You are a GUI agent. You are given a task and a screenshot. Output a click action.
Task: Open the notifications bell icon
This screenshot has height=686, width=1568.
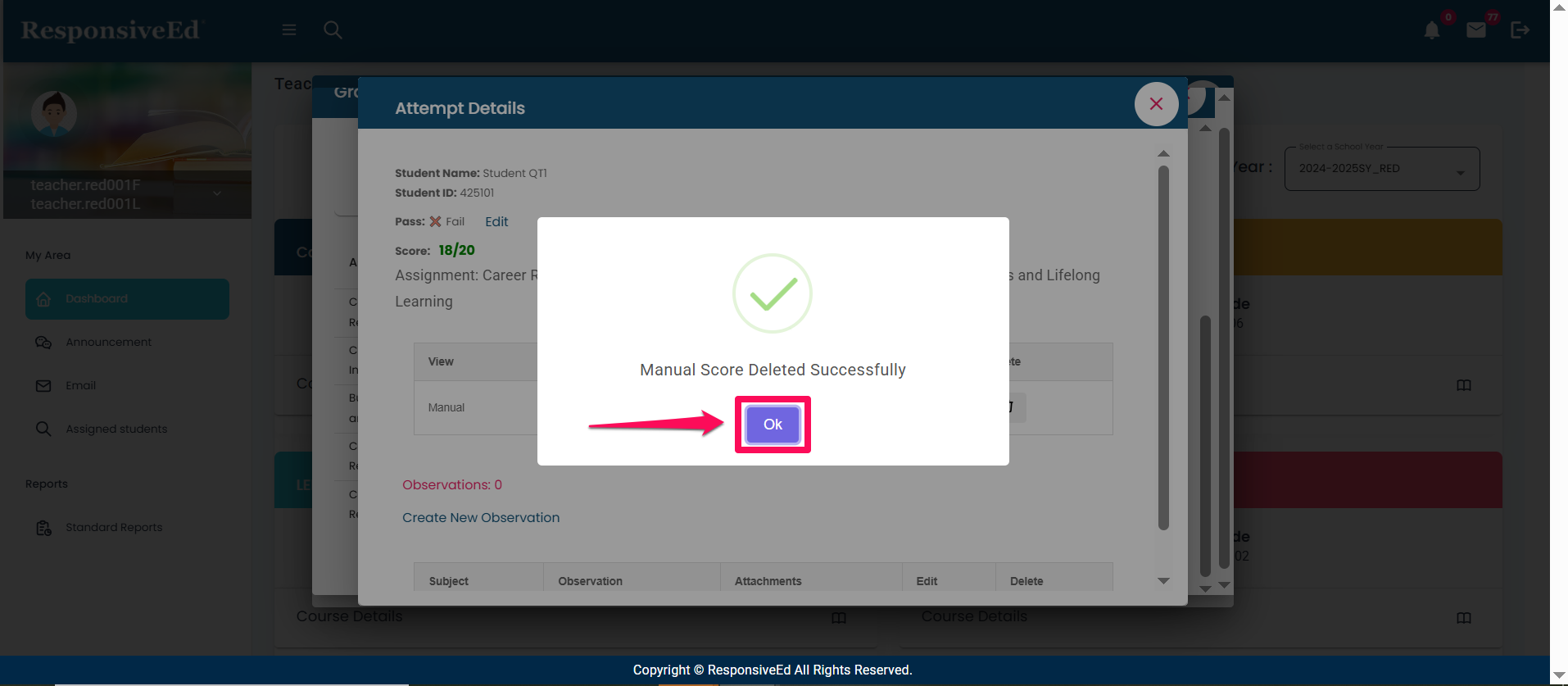[x=1431, y=31]
